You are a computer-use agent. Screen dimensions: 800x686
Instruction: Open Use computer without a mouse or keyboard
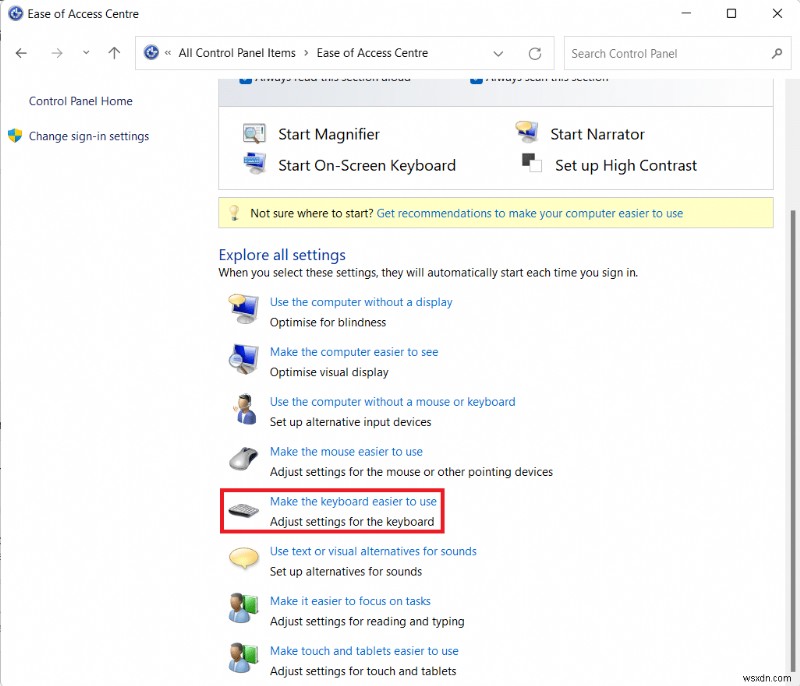[392, 402]
